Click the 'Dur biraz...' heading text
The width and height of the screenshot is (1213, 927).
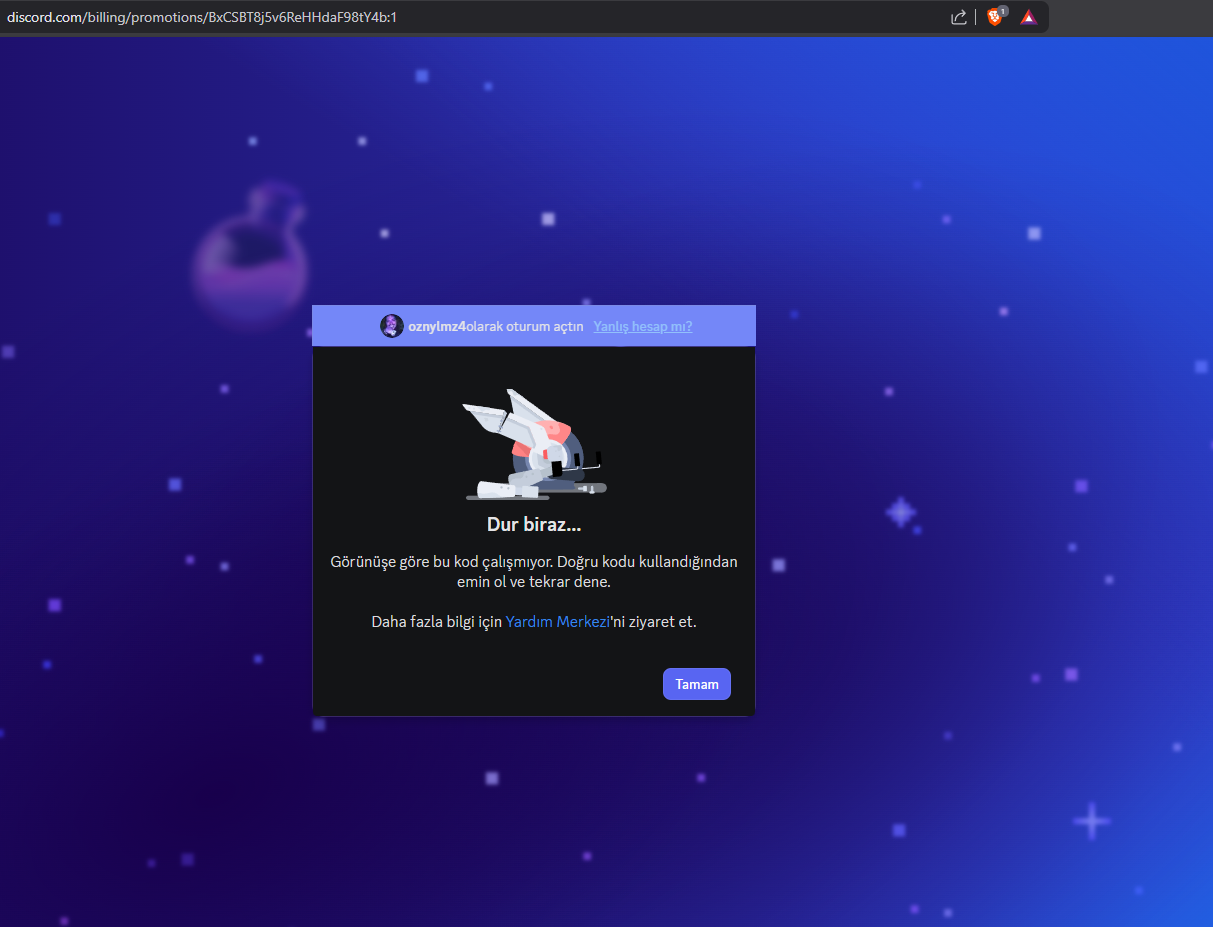[534, 525]
